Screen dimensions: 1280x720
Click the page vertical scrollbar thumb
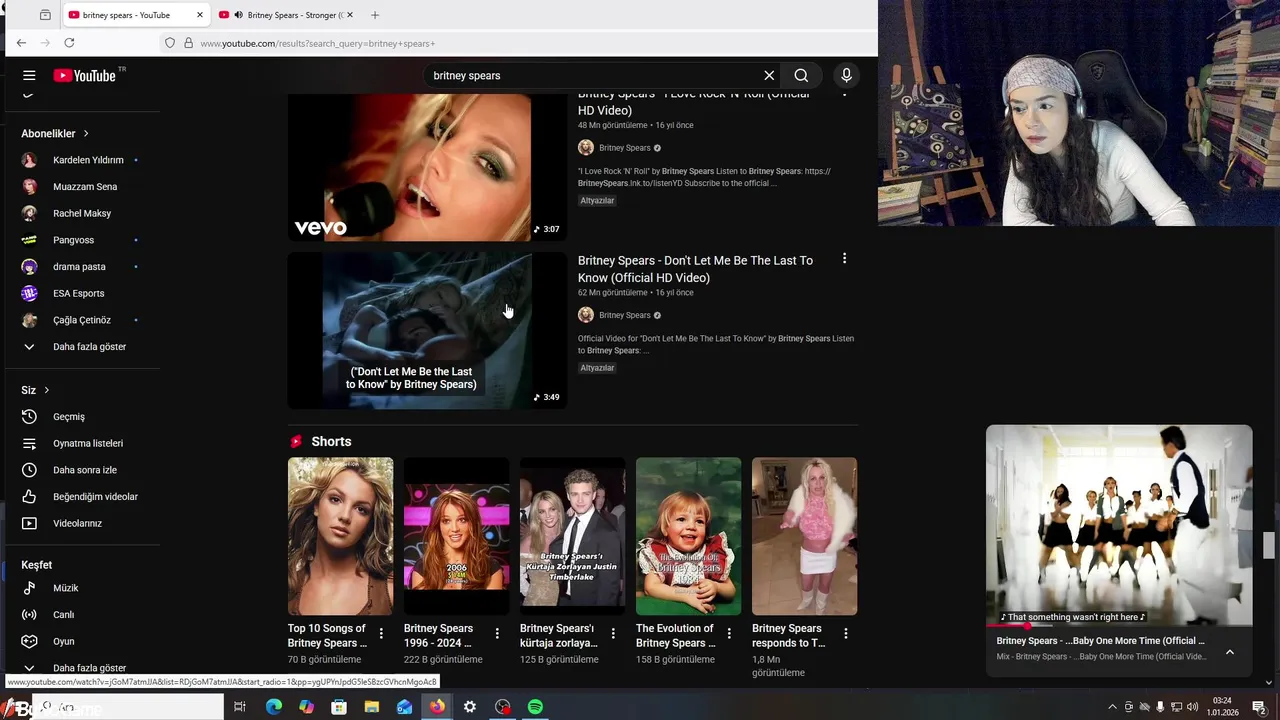(1268, 546)
